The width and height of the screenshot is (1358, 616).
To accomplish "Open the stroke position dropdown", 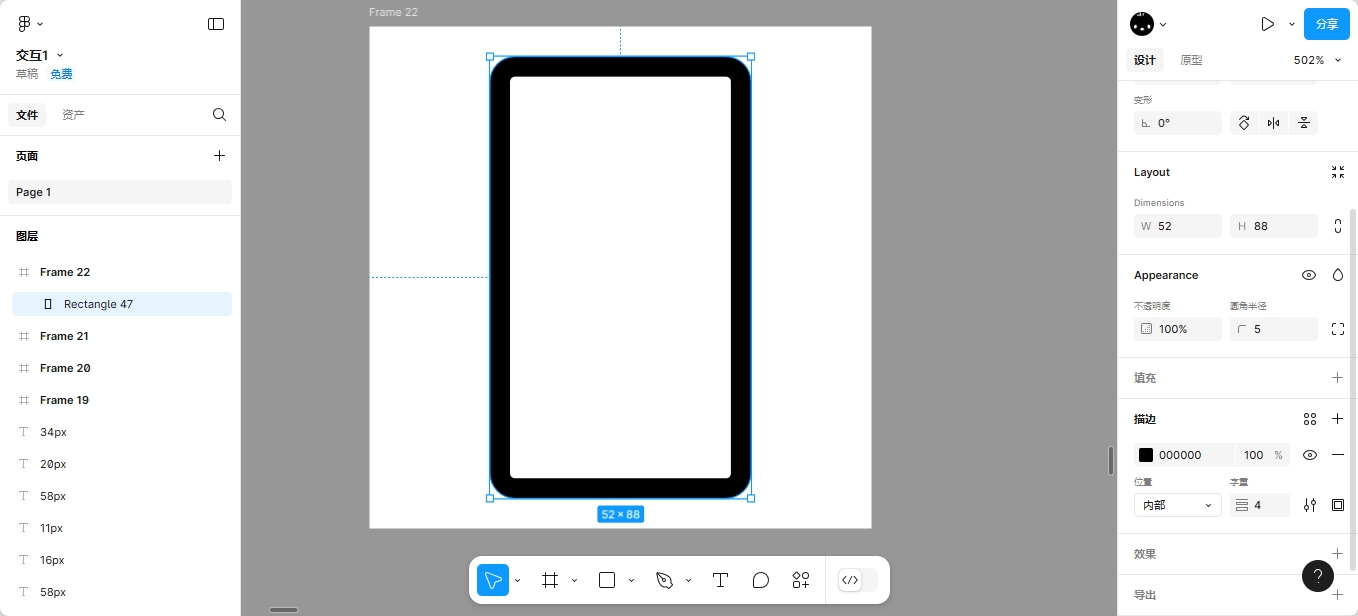I will coord(1177,506).
